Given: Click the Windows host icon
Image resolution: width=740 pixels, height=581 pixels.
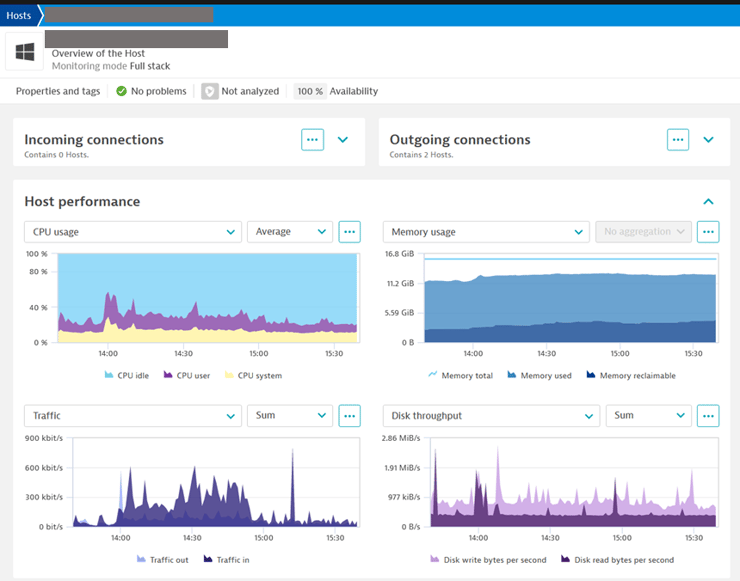Looking at the screenshot, I should click(25, 52).
